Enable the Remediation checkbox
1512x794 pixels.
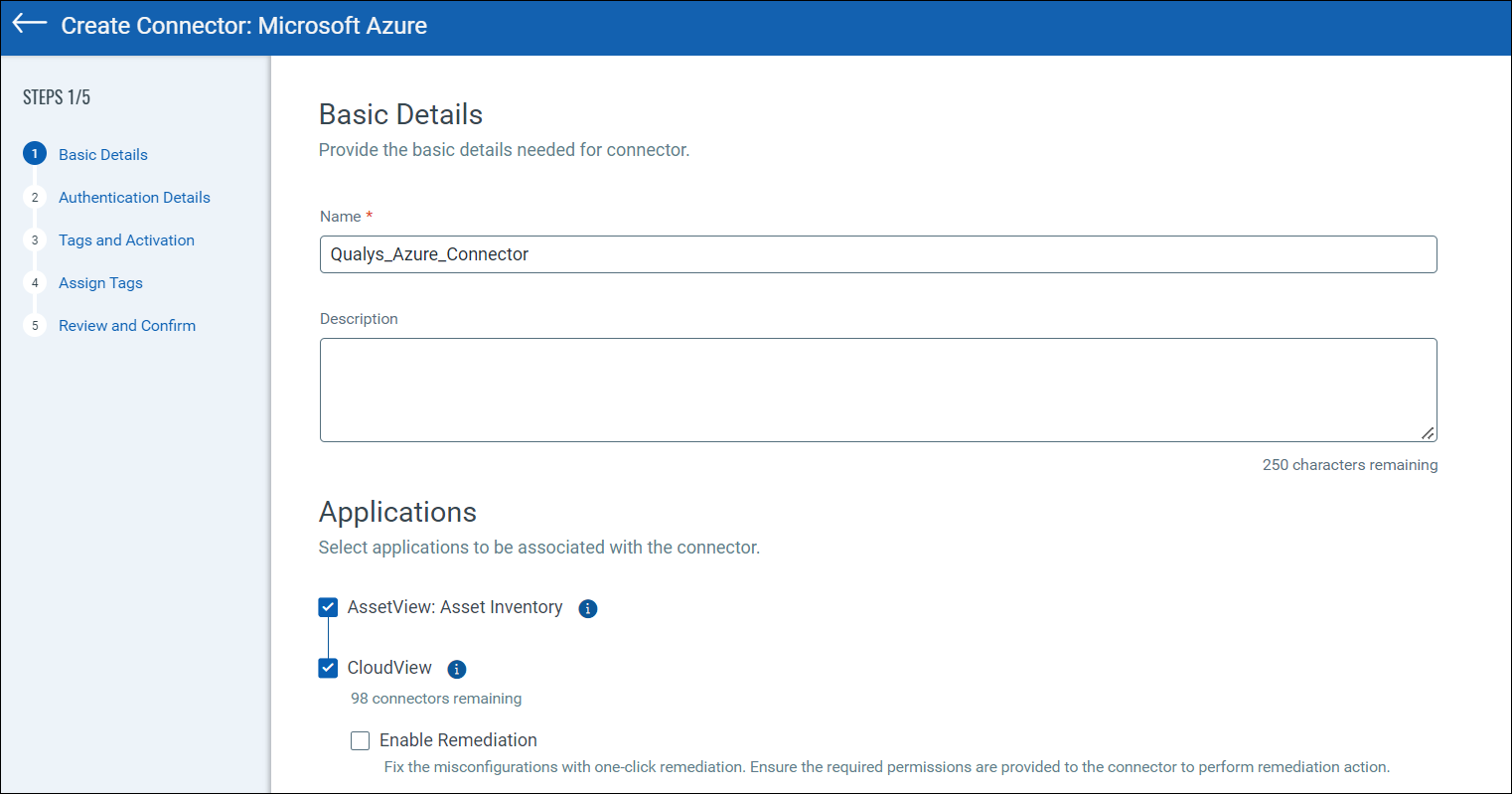(361, 740)
